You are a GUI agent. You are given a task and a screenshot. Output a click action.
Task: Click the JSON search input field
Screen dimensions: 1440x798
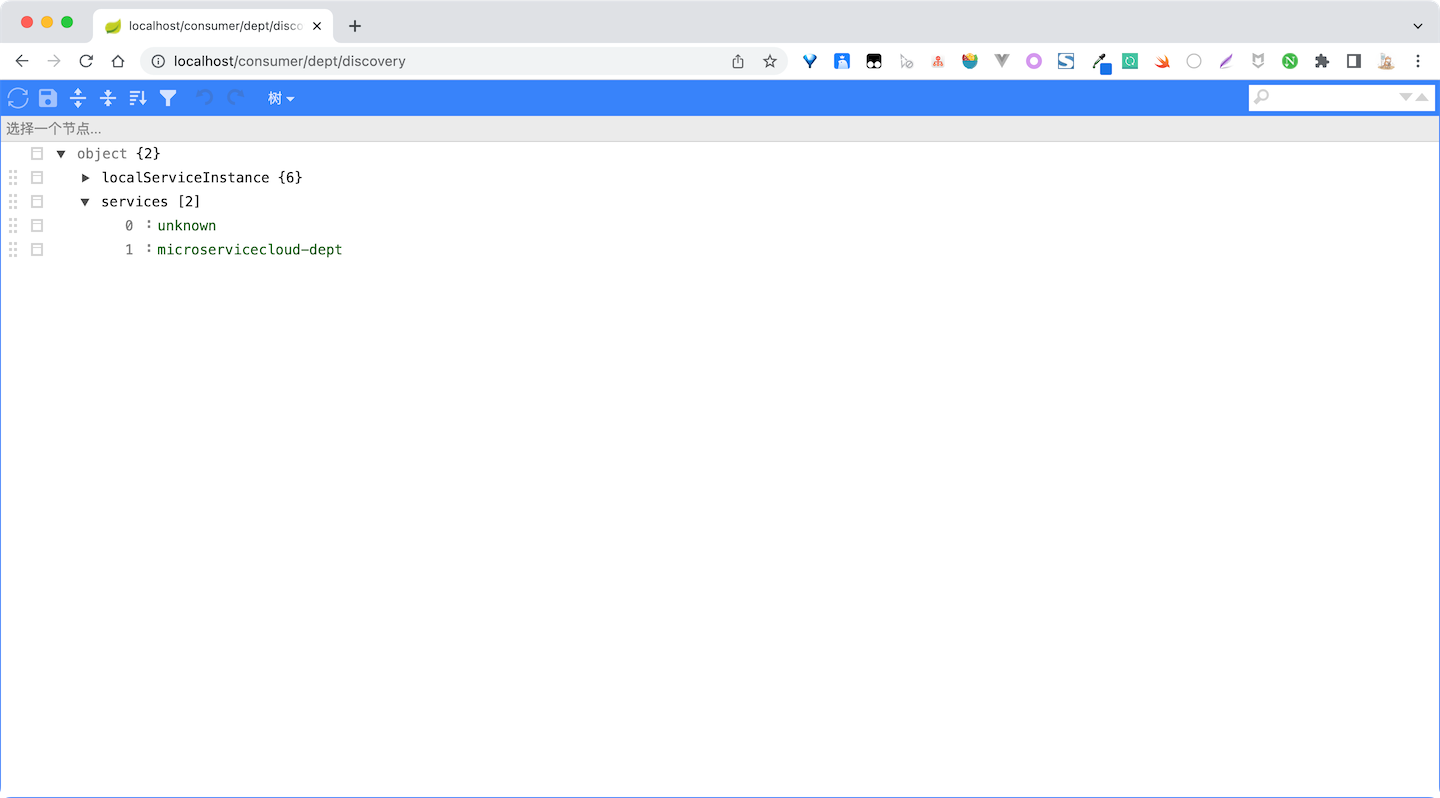pos(1333,97)
